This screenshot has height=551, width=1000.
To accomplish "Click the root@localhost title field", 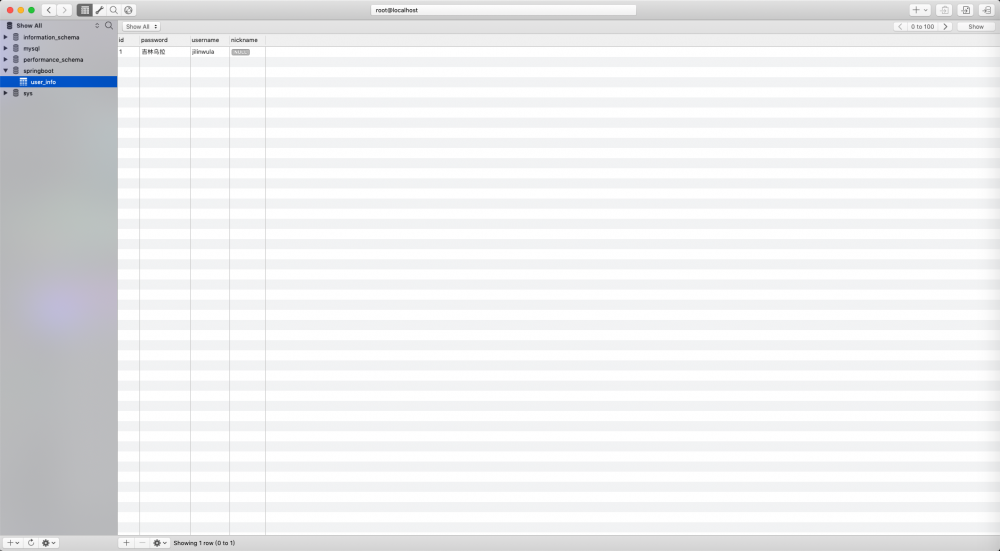I will pyautogui.click(x=503, y=10).
